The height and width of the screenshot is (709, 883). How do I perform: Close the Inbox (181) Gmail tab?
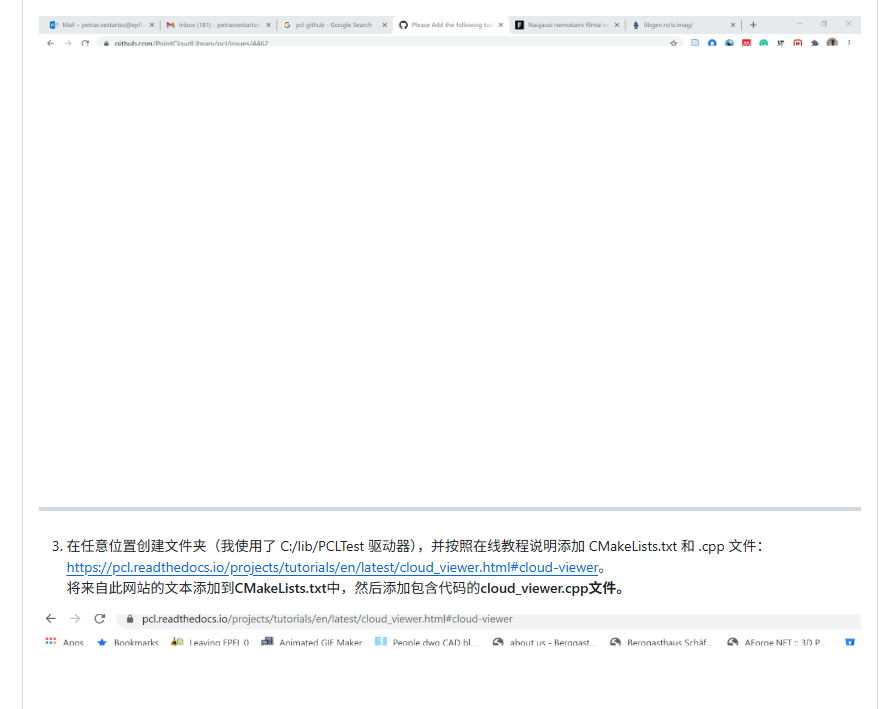[268, 25]
